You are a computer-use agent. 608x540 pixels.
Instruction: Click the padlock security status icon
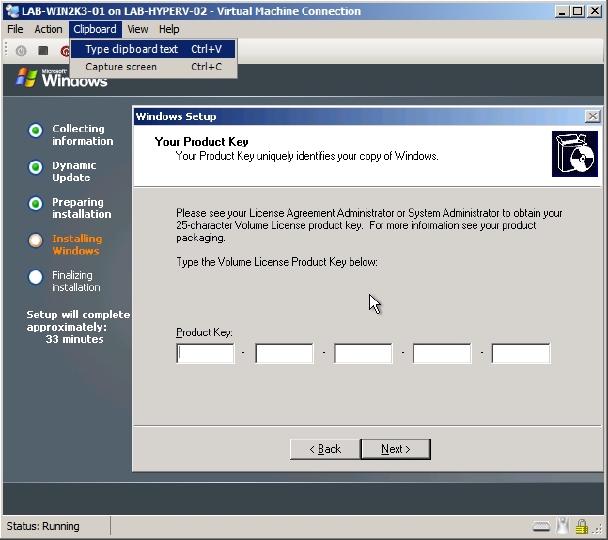581,526
